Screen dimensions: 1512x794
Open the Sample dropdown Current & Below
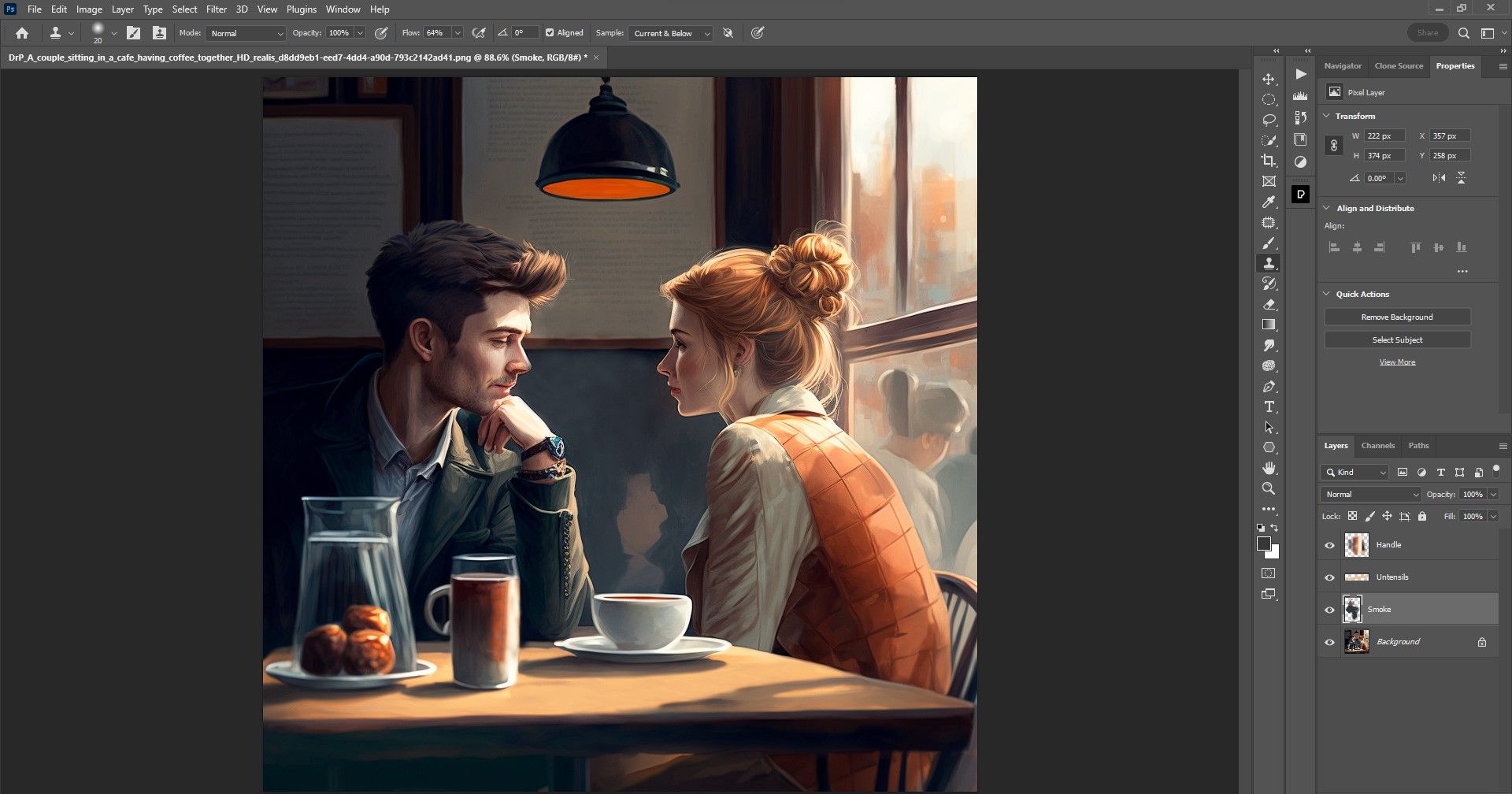[671, 33]
